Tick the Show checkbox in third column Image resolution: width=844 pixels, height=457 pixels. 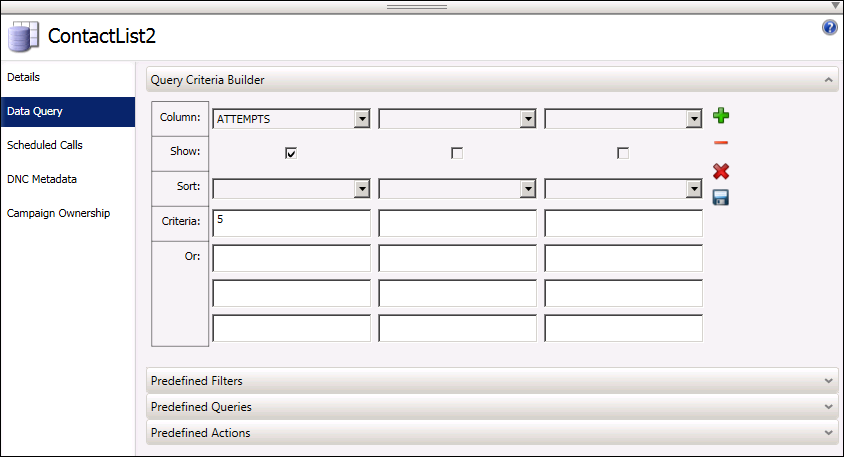(x=623, y=153)
